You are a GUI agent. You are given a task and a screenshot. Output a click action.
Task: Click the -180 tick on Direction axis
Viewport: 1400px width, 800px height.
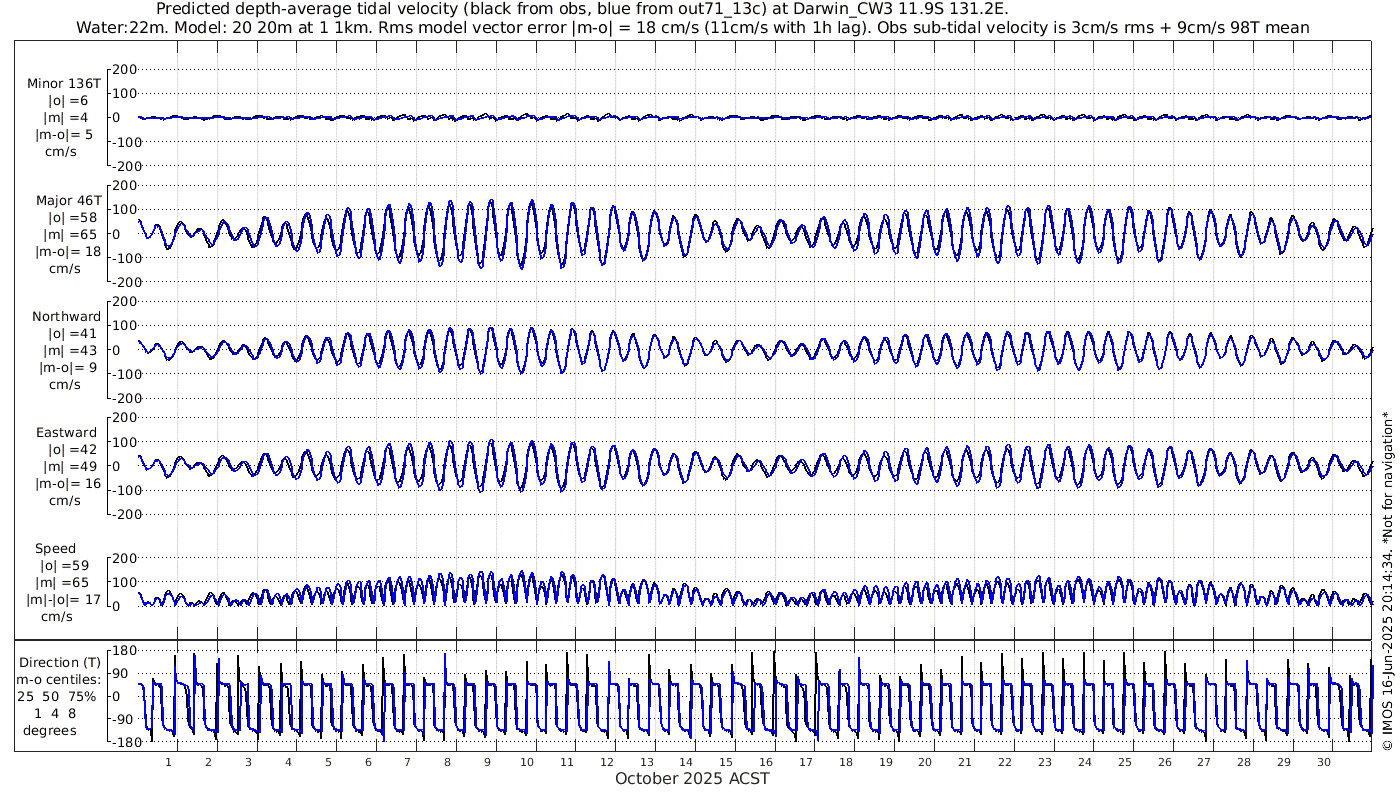[x=121, y=743]
